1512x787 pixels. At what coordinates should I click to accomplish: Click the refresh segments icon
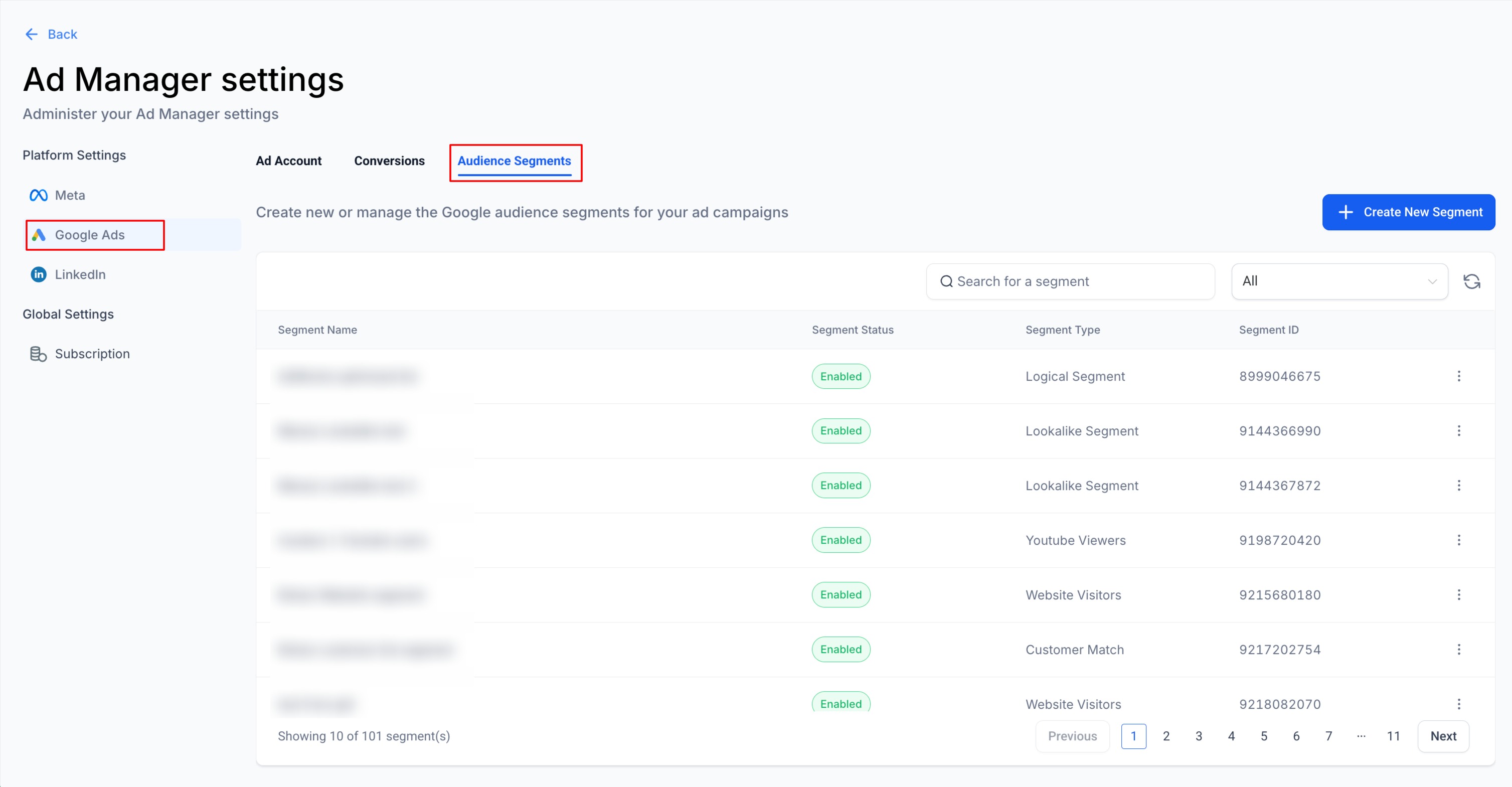point(1471,282)
